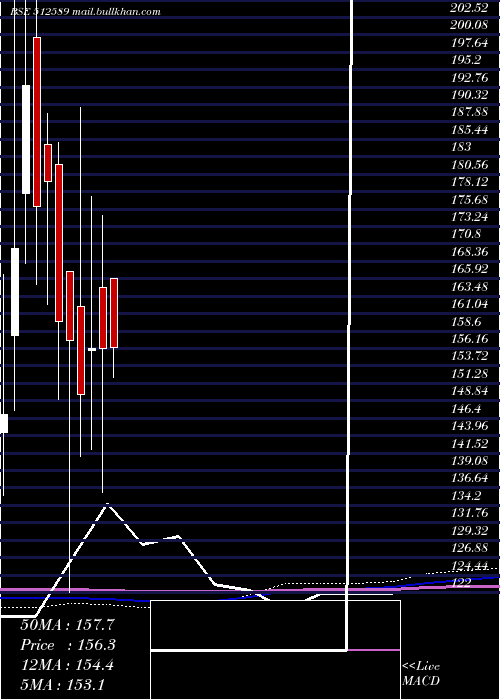Click the 153.72 price label
Image resolution: width=500 pixels, height=700 pixels.
coord(469,356)
